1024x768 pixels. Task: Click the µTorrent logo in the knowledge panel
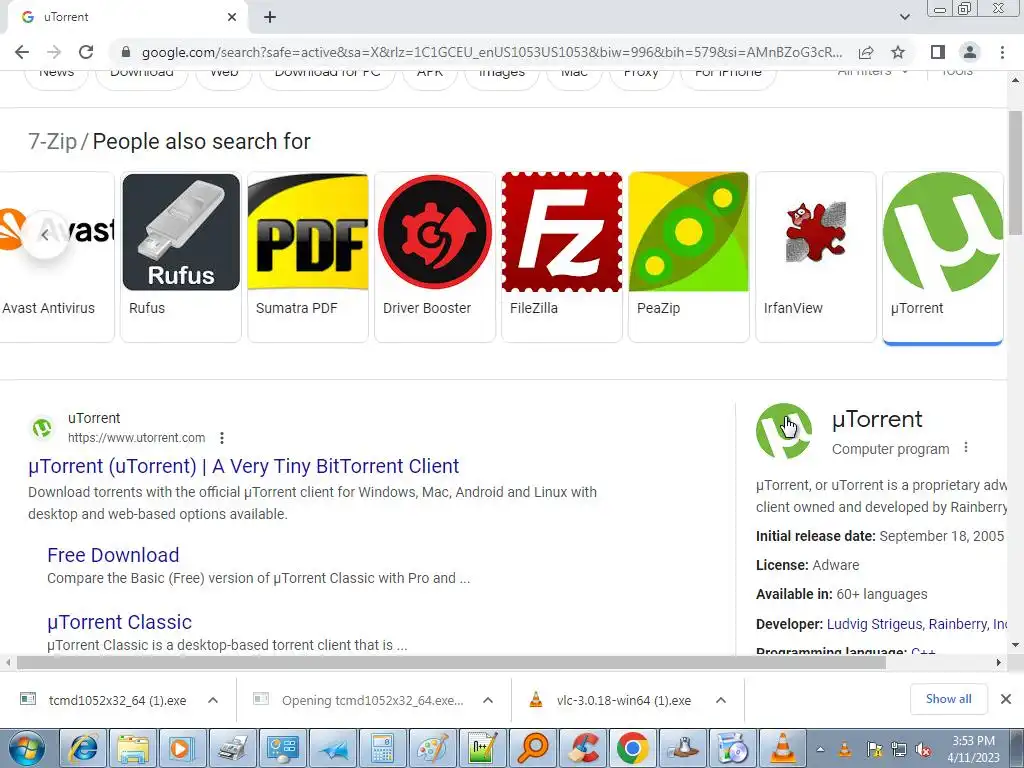784,431
